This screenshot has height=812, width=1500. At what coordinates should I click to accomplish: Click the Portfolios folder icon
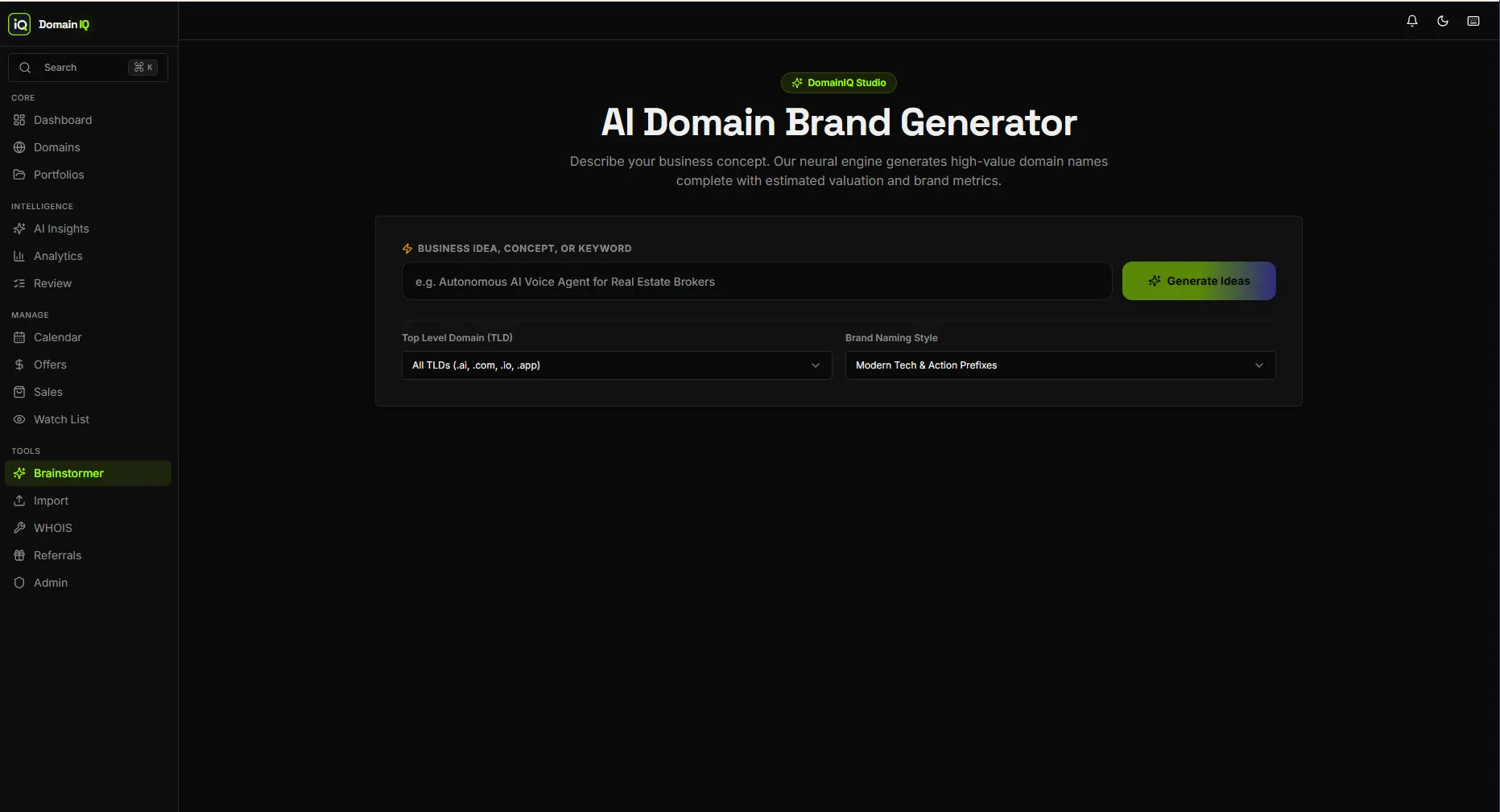tap(19, 175)
